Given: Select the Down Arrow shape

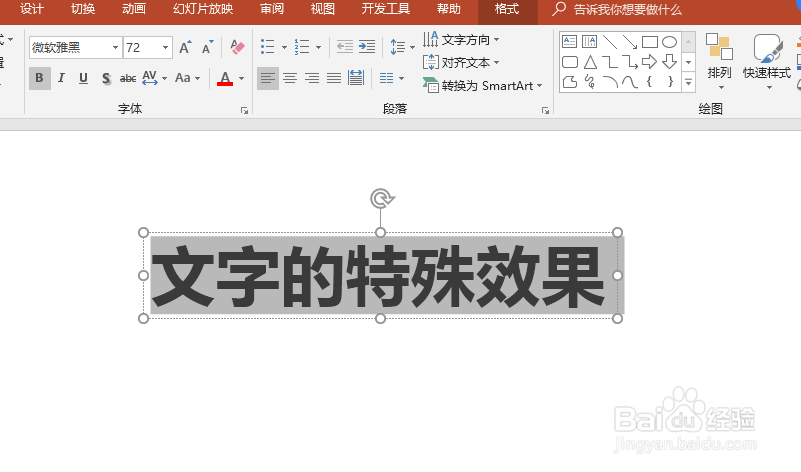Looking at the screenshot, I should pyautogui.click(x=669, y=62).
